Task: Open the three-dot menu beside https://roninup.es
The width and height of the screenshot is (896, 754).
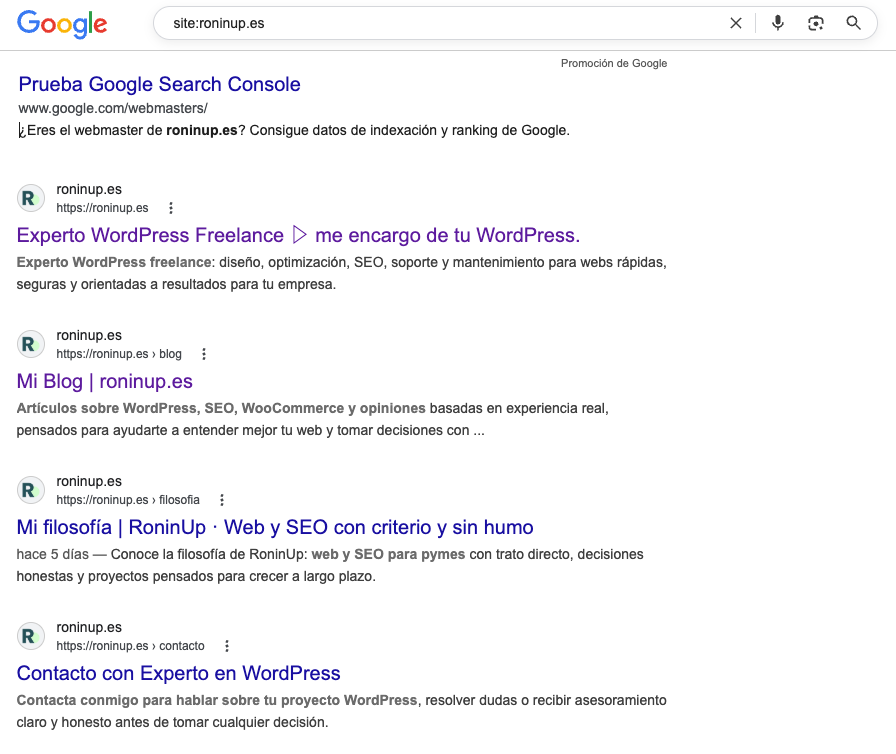Action: coord(170,208)
